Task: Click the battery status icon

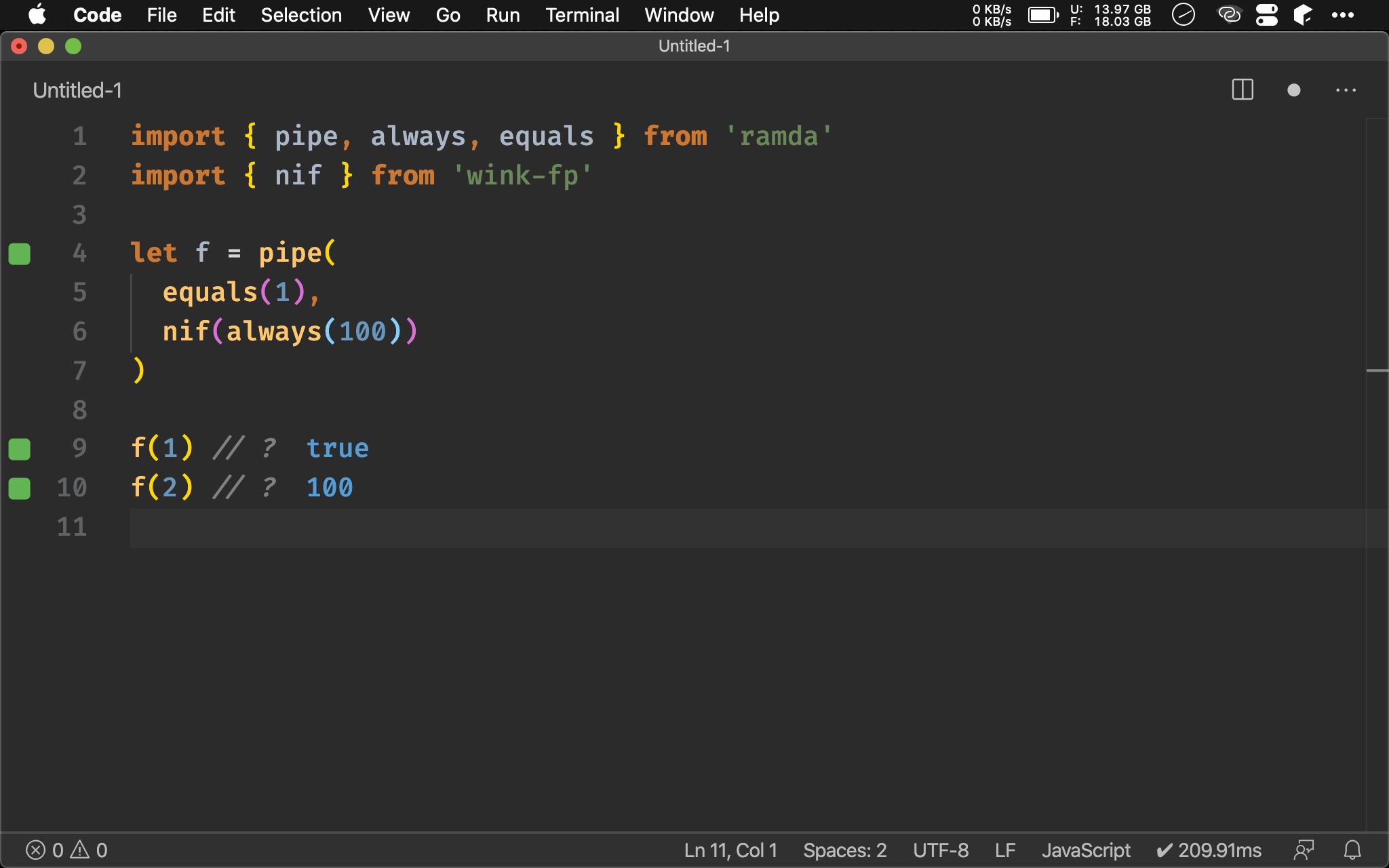Action: pyautogui.click(x=1043, y=15)
